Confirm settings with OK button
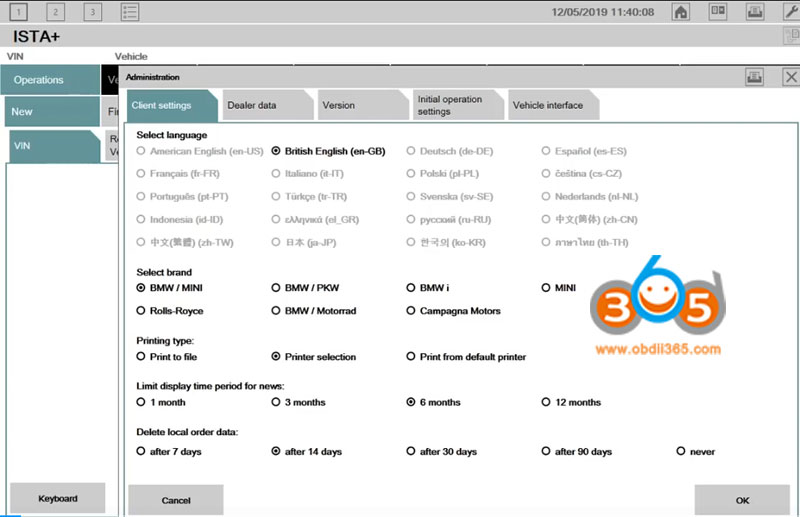The image size is (800, 517). (x=742, y=500)
